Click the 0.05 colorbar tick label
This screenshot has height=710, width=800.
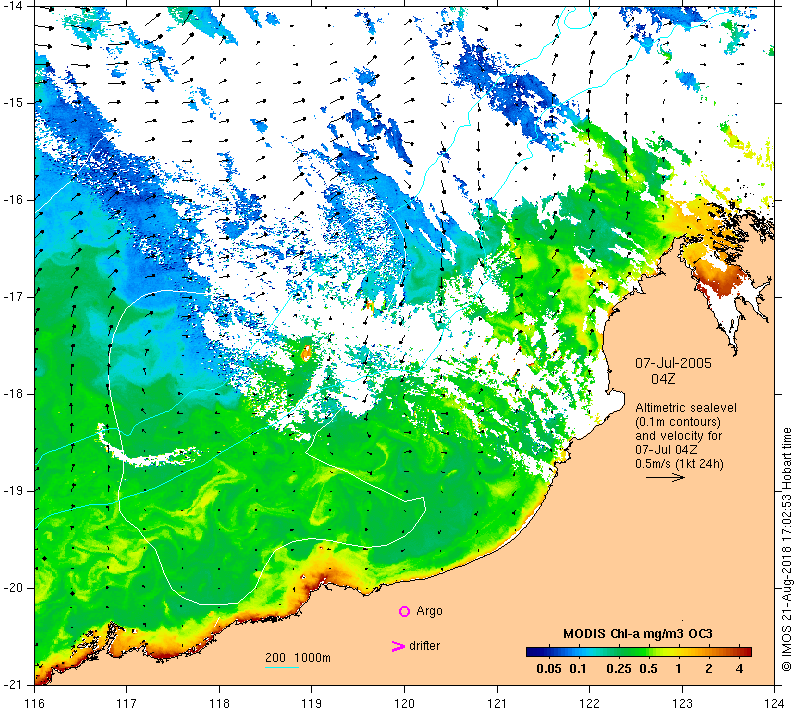[x=549, y=669]
